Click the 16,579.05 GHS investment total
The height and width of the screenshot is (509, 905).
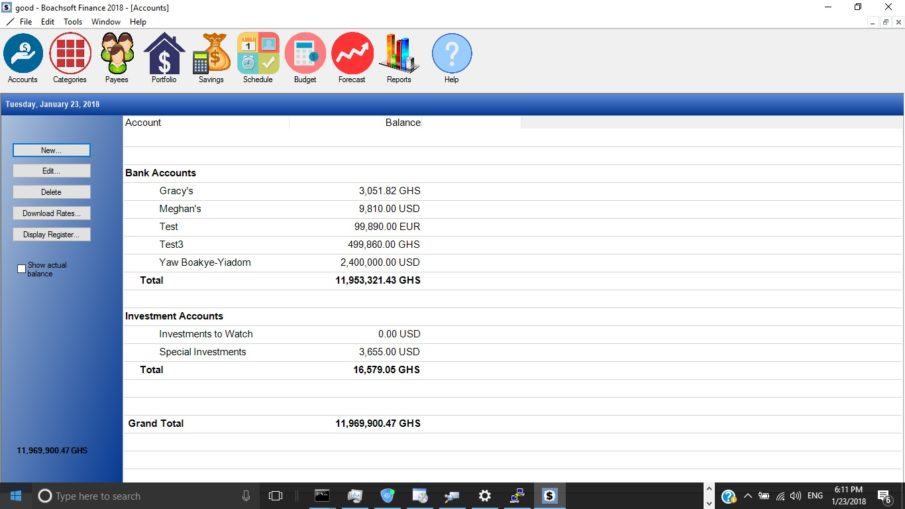point(387,370)
